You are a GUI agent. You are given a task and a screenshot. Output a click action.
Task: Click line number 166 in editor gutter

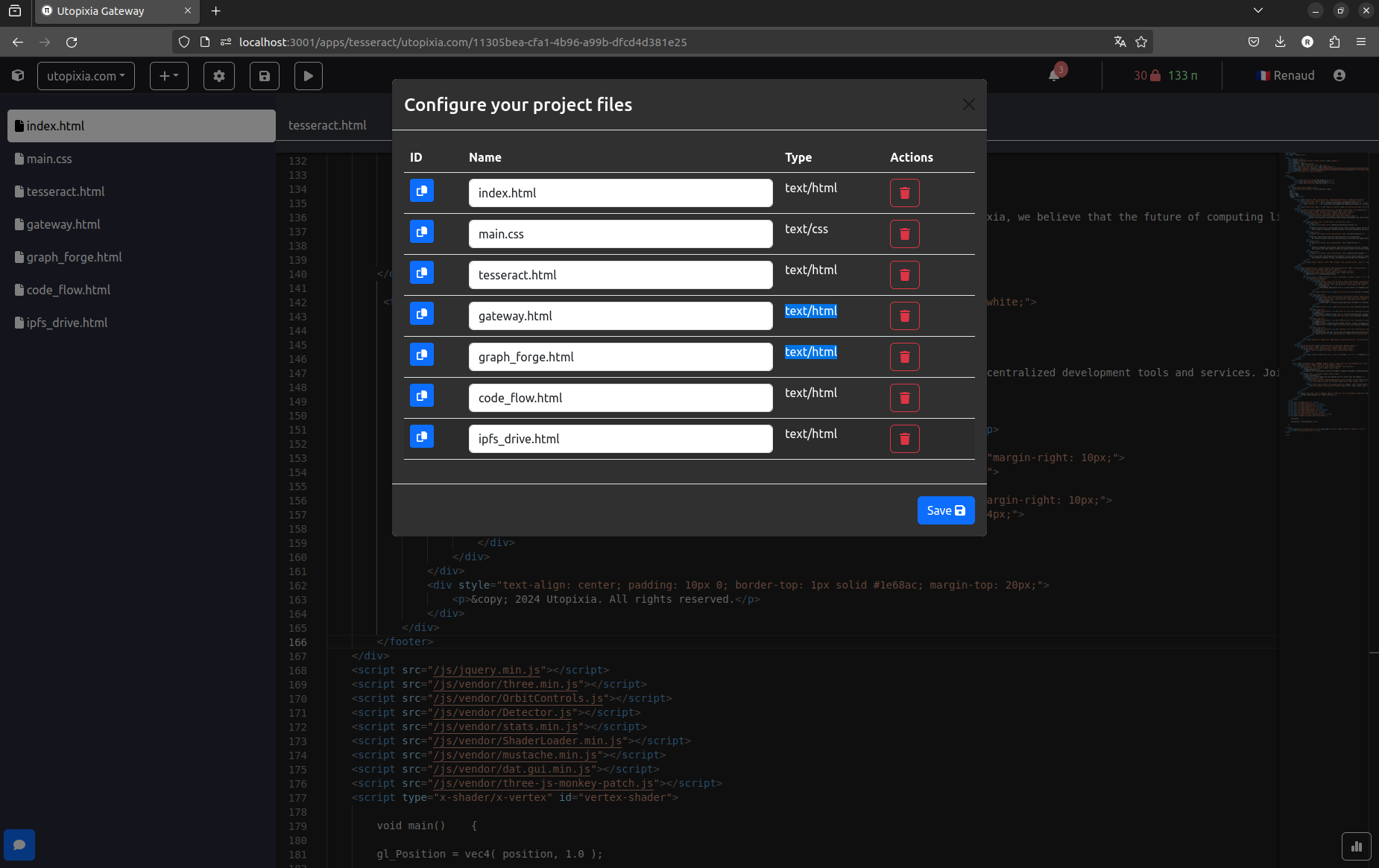click(297, 642)
